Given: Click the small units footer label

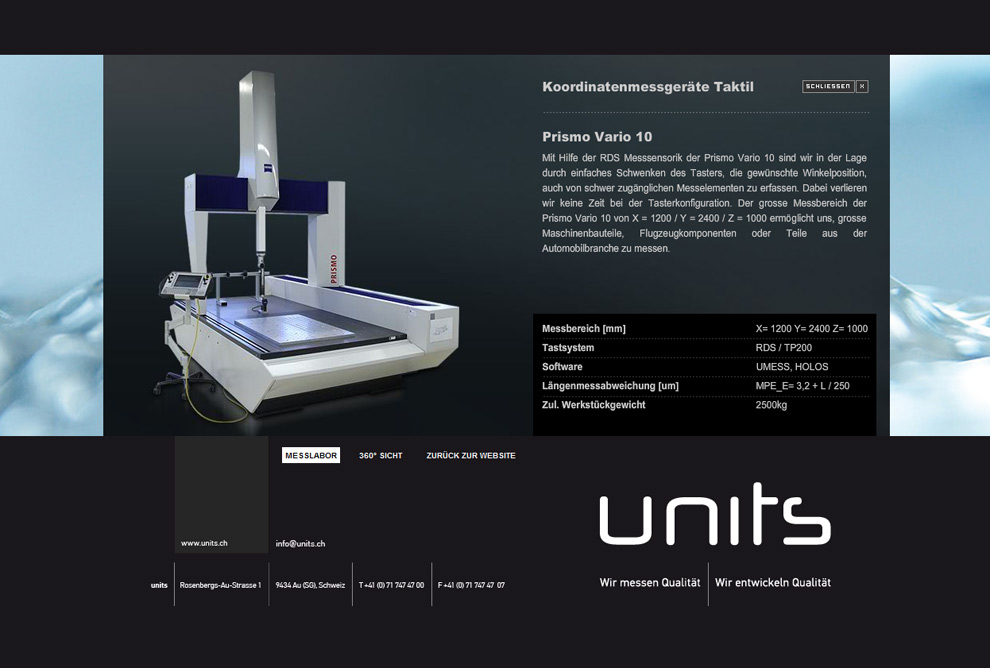Looking at the screenshot, I should click(159, 585).
